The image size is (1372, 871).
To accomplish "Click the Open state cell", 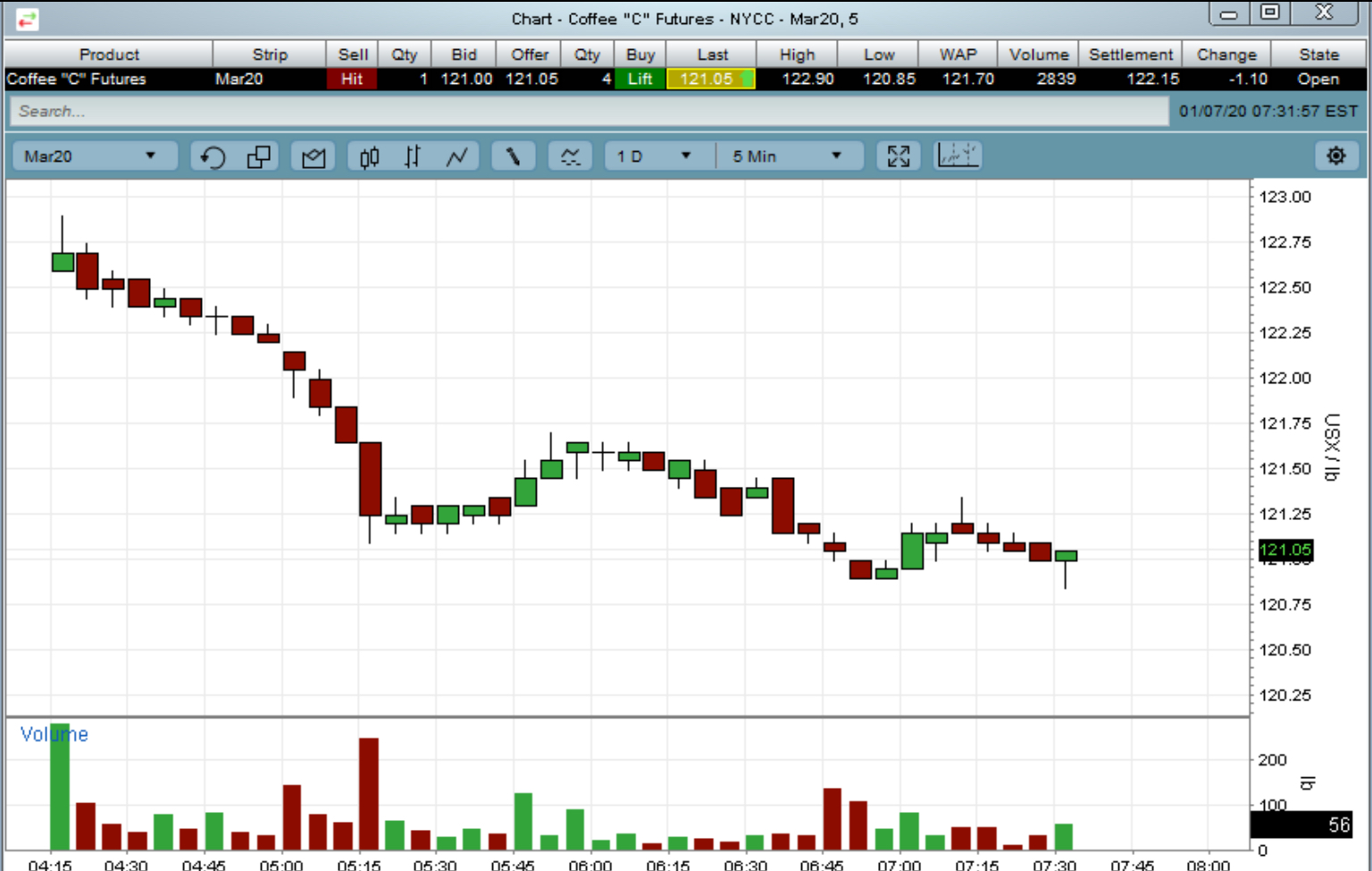I will tap(1318, 79).
